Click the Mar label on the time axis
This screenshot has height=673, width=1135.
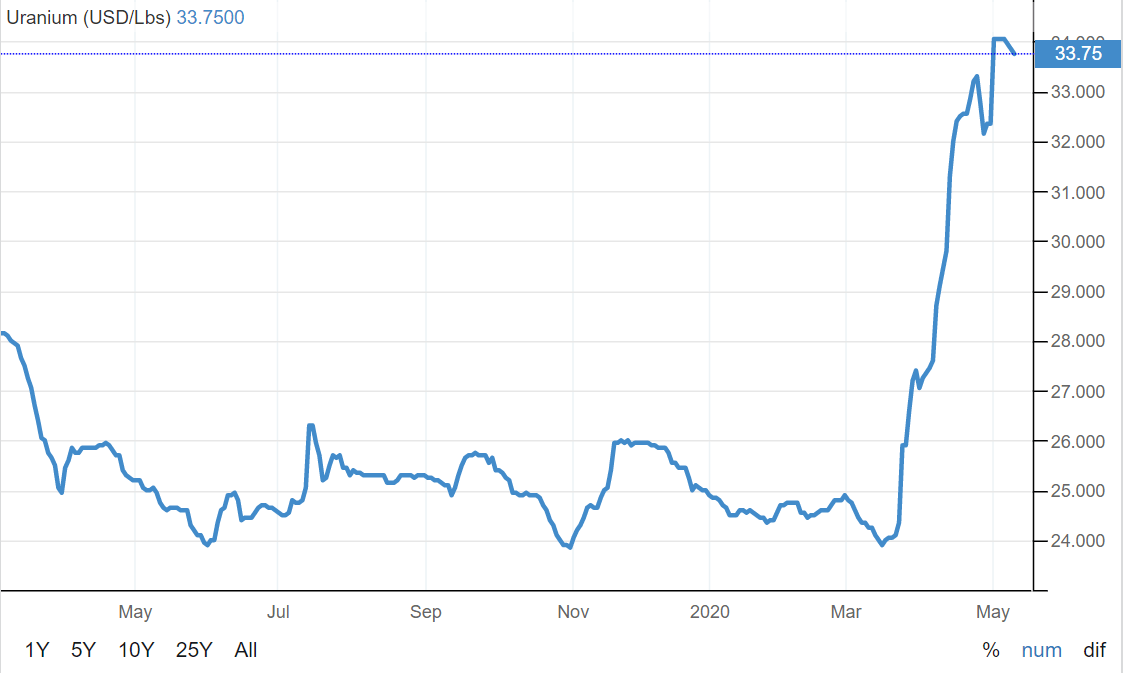click(x=845, y=611)
